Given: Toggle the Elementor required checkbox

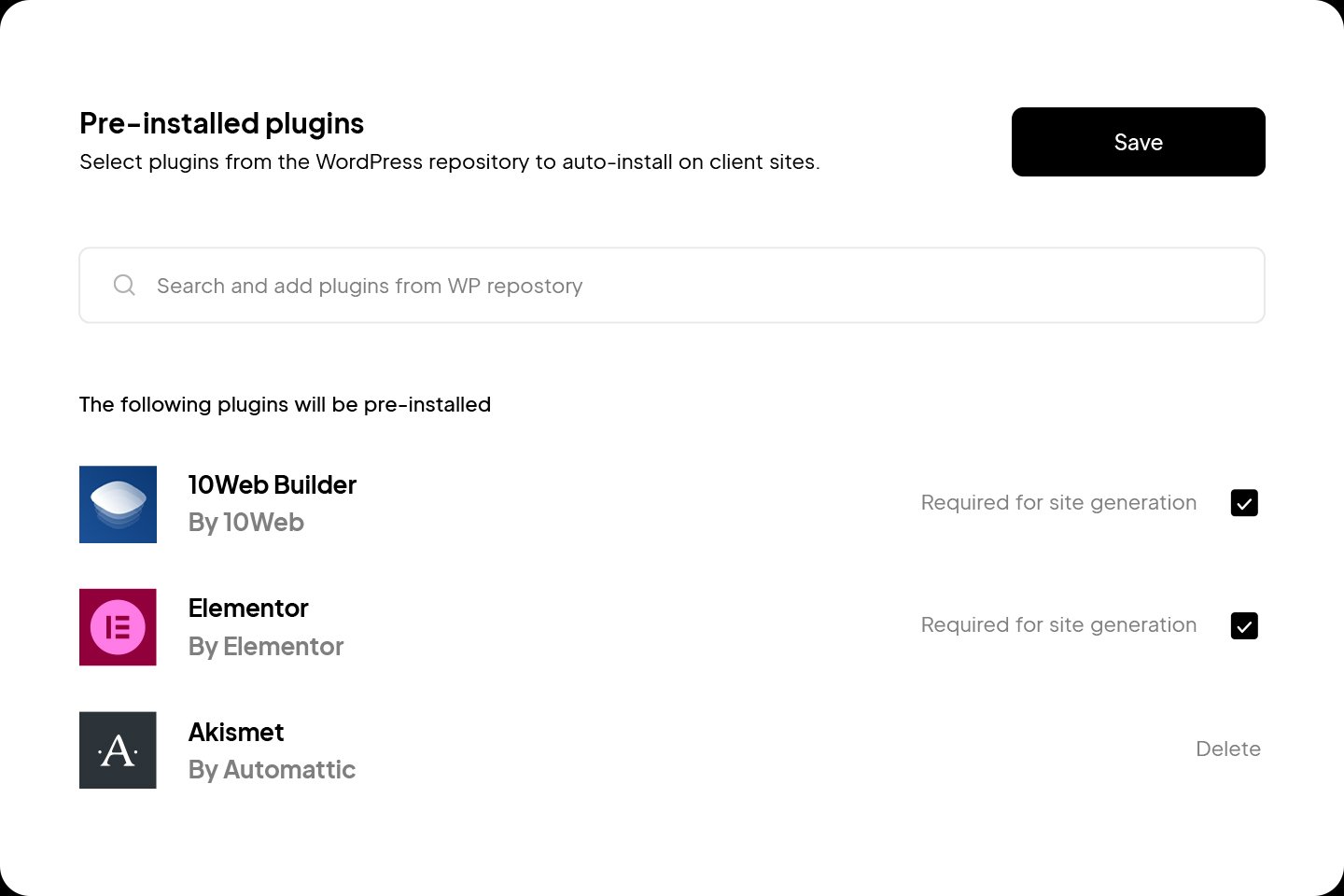Looking at the screenshot, I should (x=1244, y=625).
